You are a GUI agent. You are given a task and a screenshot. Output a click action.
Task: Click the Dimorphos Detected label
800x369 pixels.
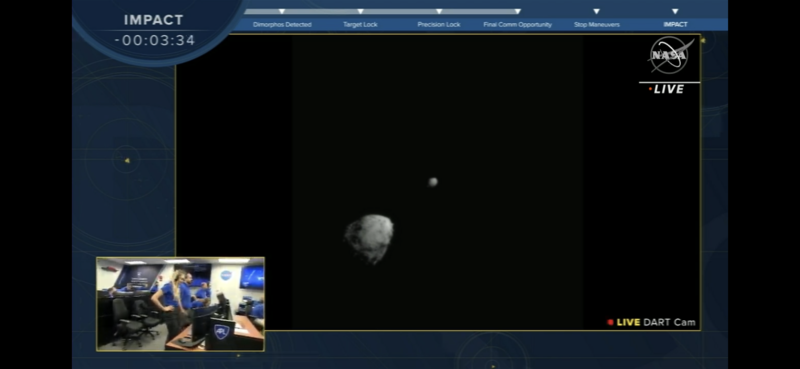tap(282, 24)
